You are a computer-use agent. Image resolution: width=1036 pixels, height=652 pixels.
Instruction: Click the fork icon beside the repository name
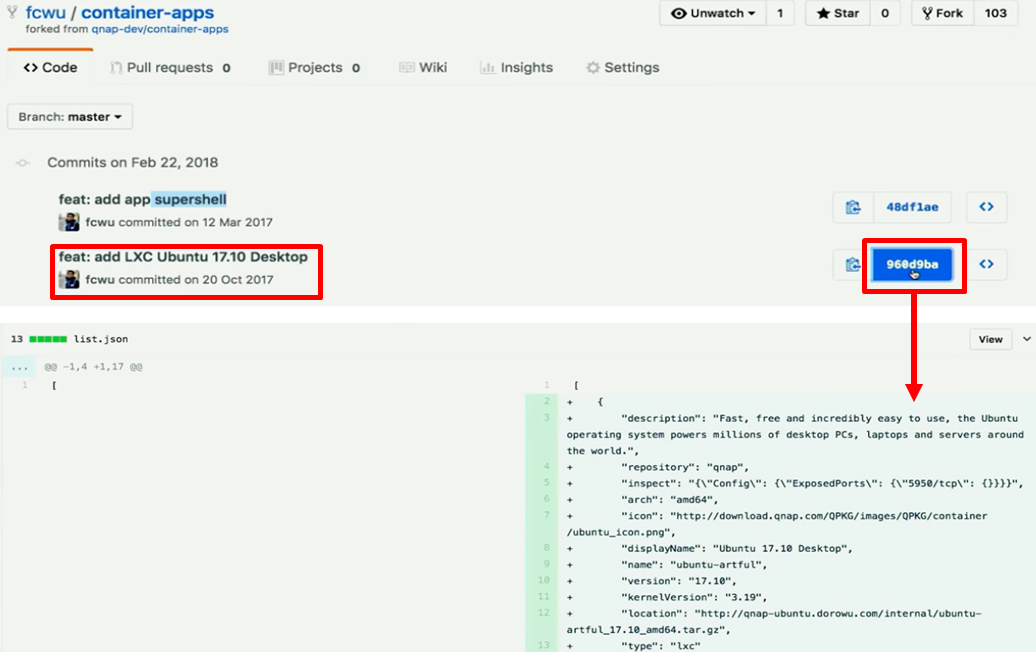point(12,11)
